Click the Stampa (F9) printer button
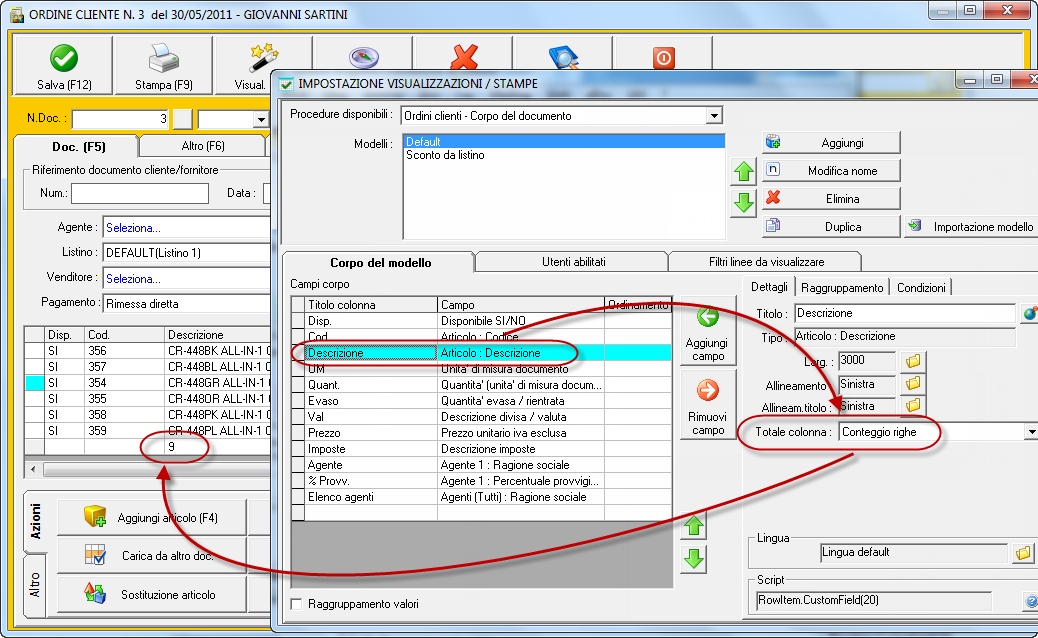The image size is (1038, 638). (x=164, y=65)
